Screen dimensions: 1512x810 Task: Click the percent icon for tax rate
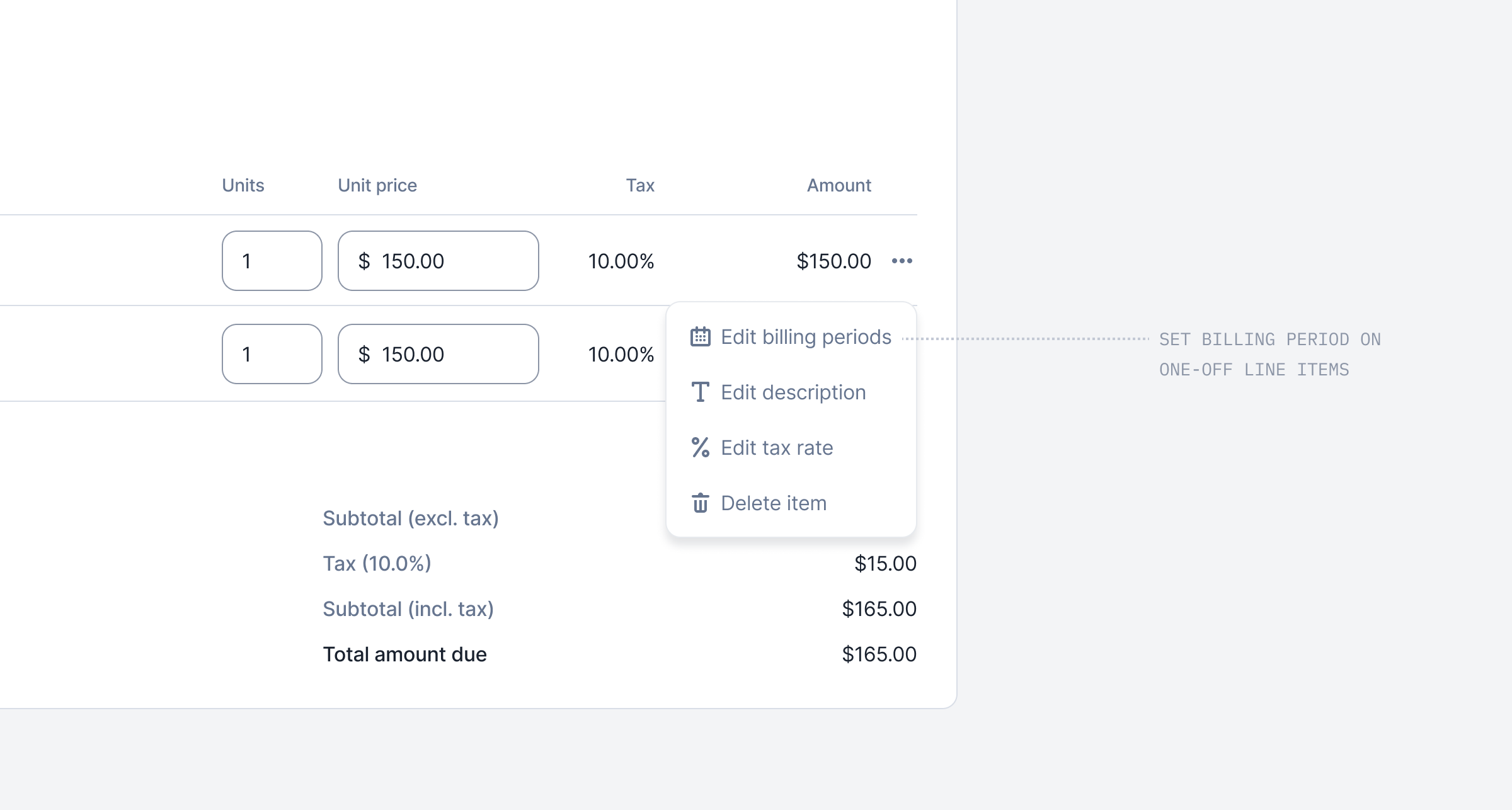700,448
